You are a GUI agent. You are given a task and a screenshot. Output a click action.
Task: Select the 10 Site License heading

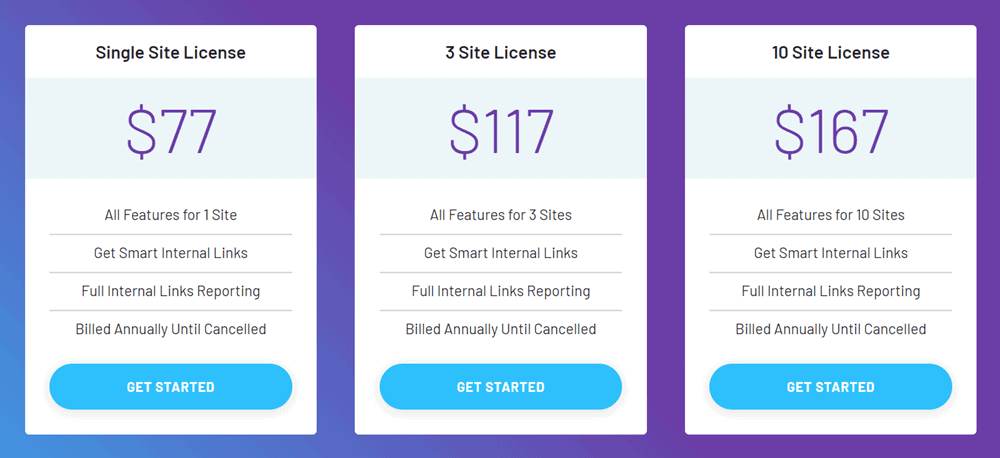pyautogui.click(x=830, y=52)
